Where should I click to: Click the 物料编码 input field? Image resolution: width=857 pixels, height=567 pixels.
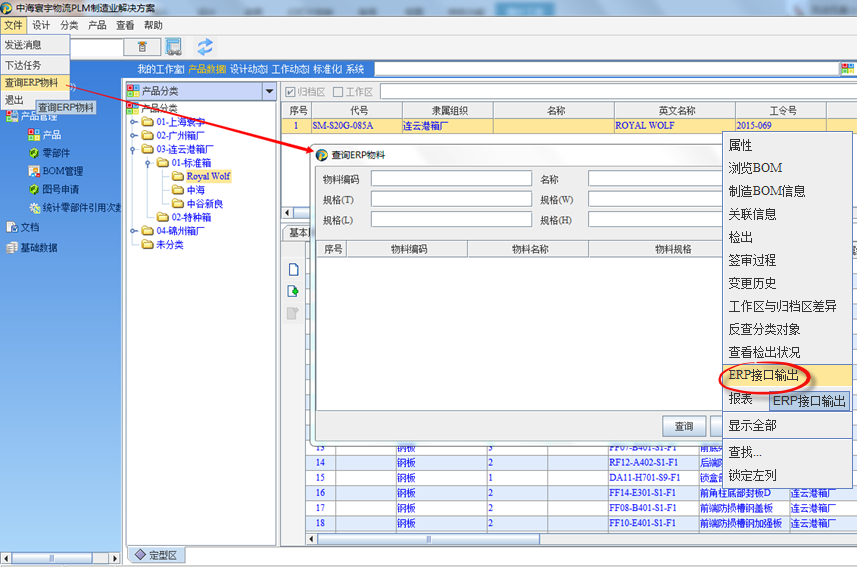pos(451,179)
